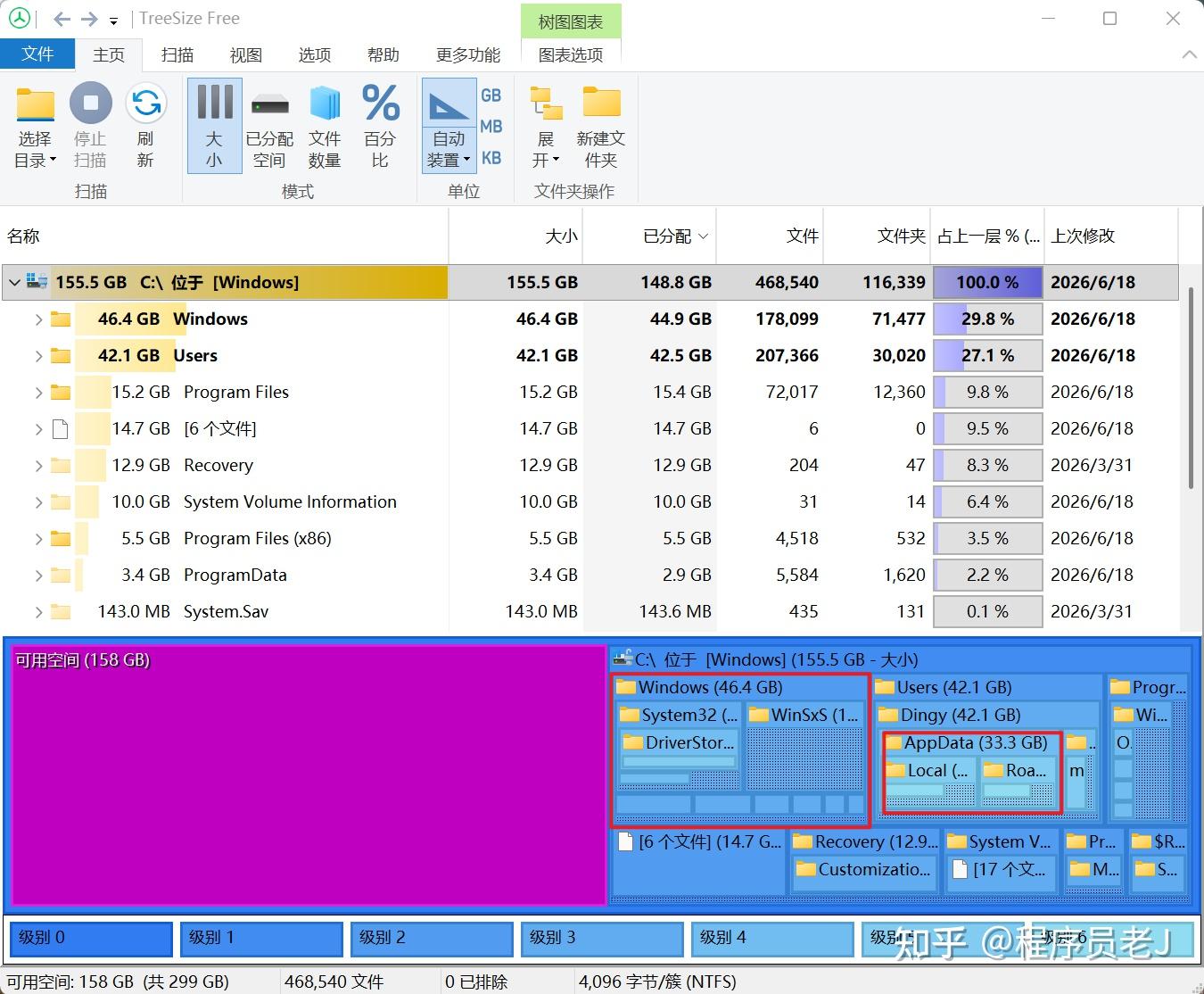The height and width of the screenshot is (994, 1204).
Task: Toggle the KB unit option
Action: [x=491, y=158]
